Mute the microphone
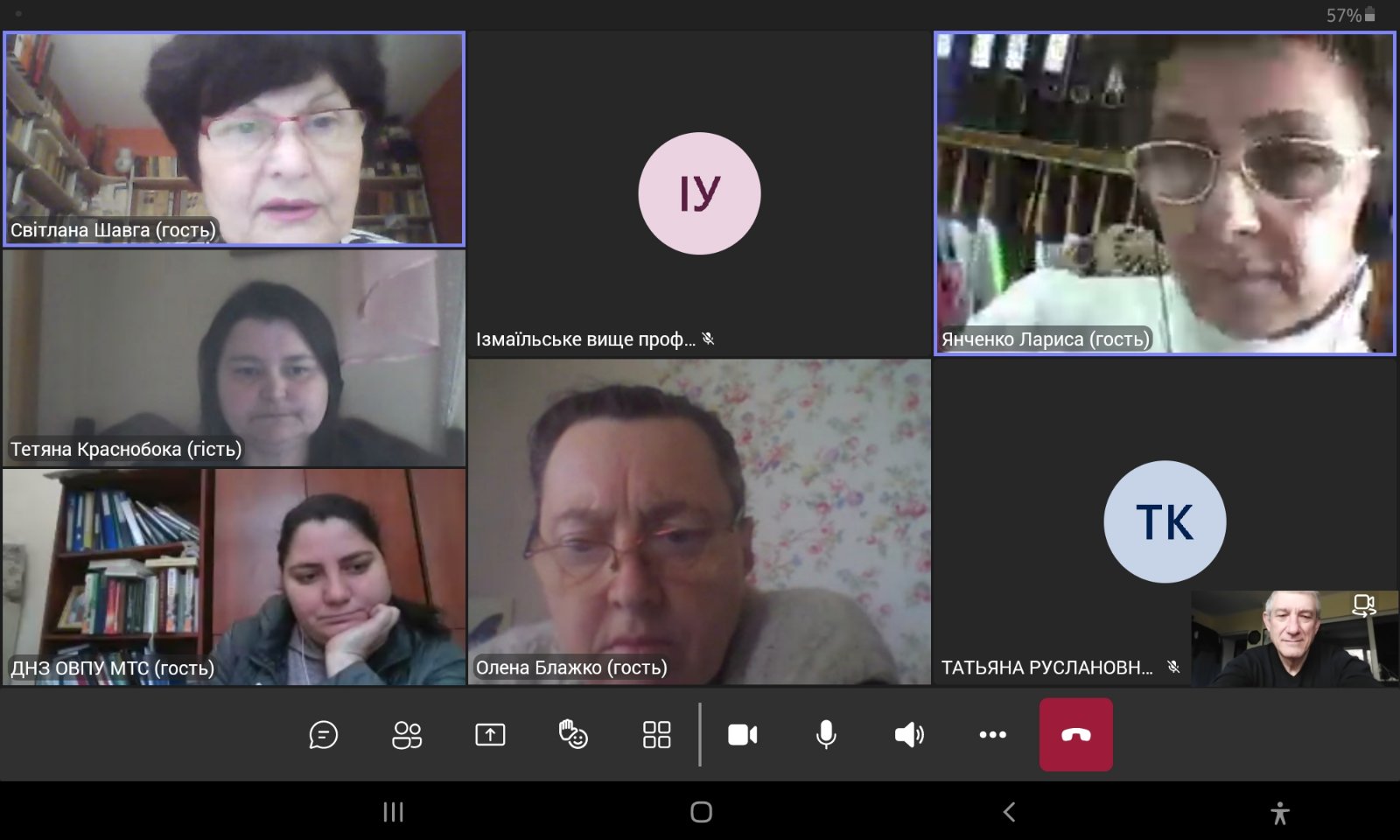 point(825,735)
